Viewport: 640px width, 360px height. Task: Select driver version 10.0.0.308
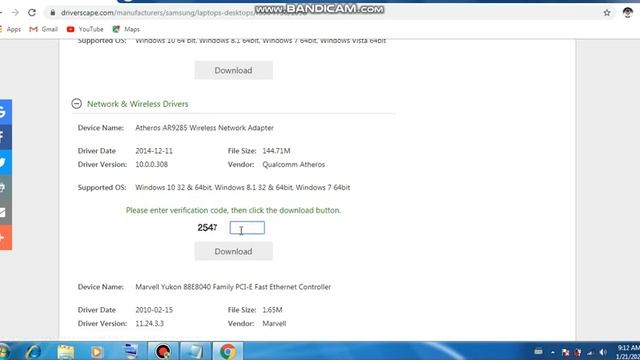tap(151, 164)
